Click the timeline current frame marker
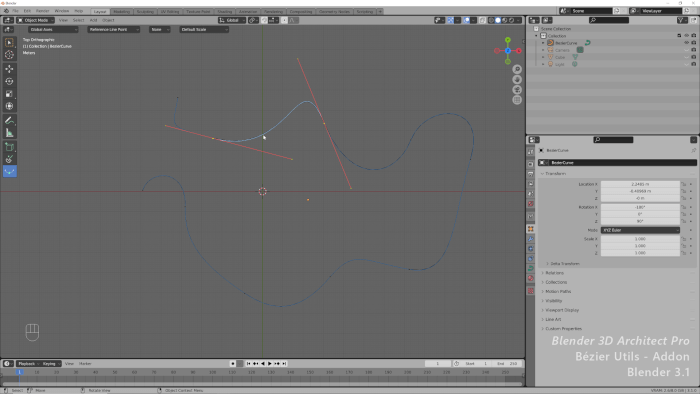Viewport: 700px width, 394px height. [x=19, y=372]
